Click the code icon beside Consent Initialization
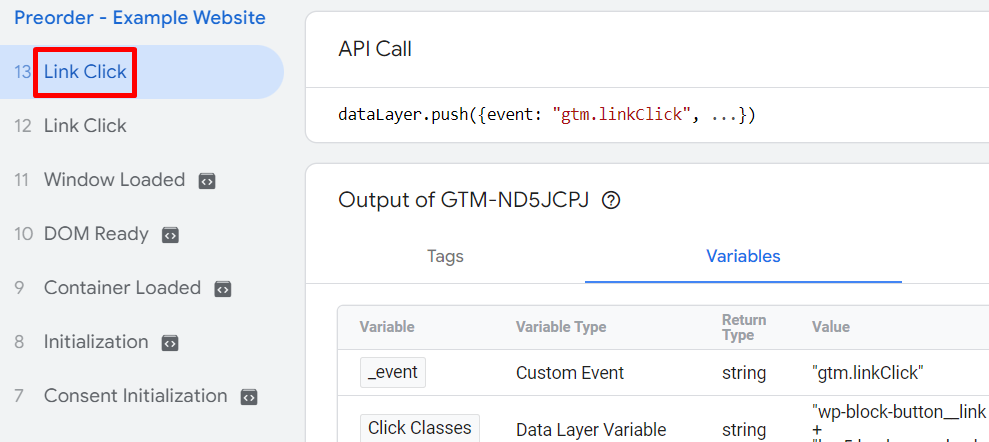This screenshot has height=442, width=989. [x=249, y=397]
